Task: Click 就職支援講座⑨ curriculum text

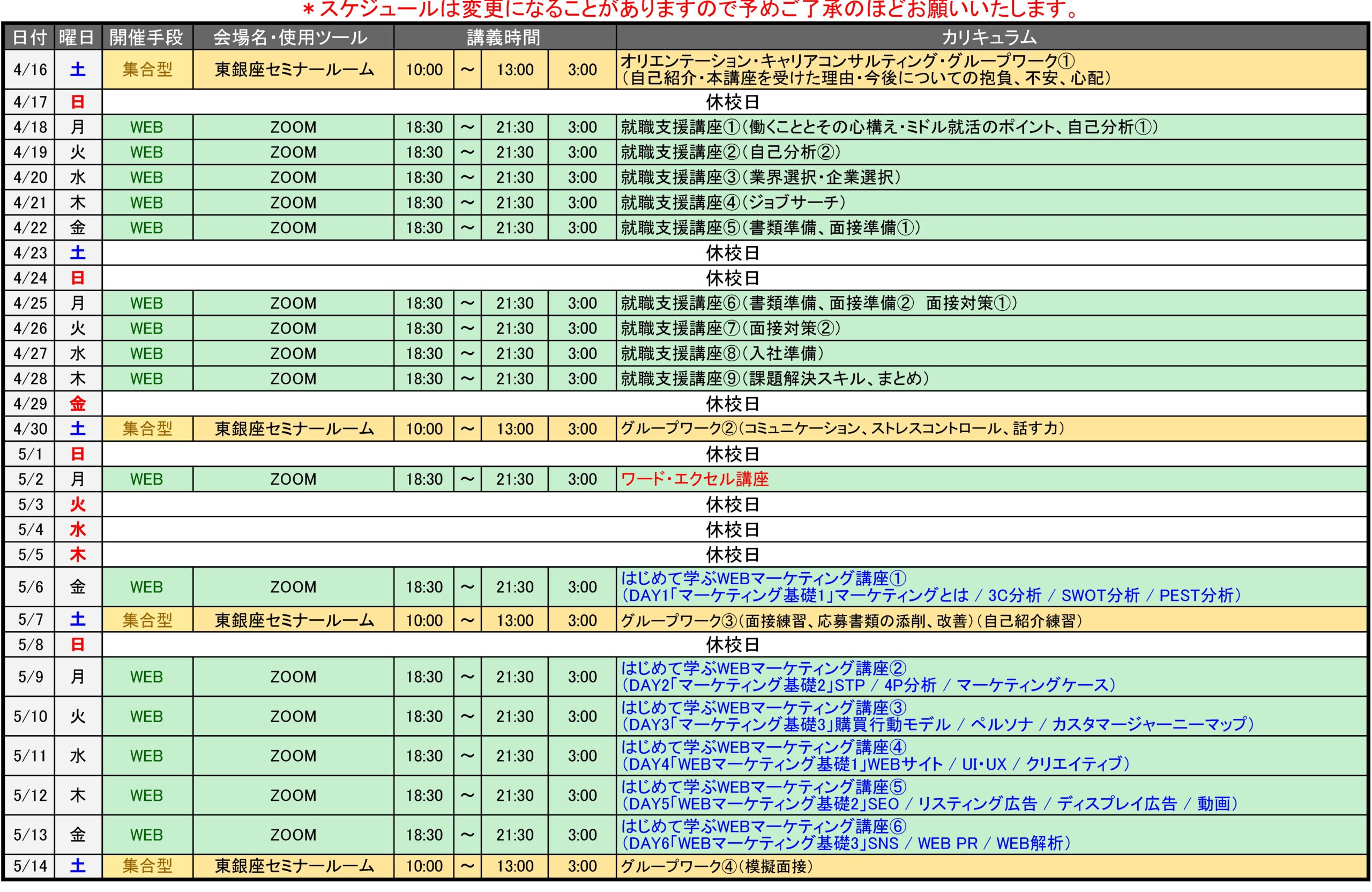Action: tap(775, 379)
